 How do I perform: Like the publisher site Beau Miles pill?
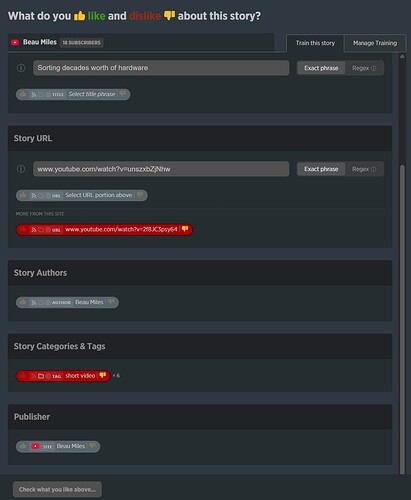pyautogui.click(x=23, y=446)
